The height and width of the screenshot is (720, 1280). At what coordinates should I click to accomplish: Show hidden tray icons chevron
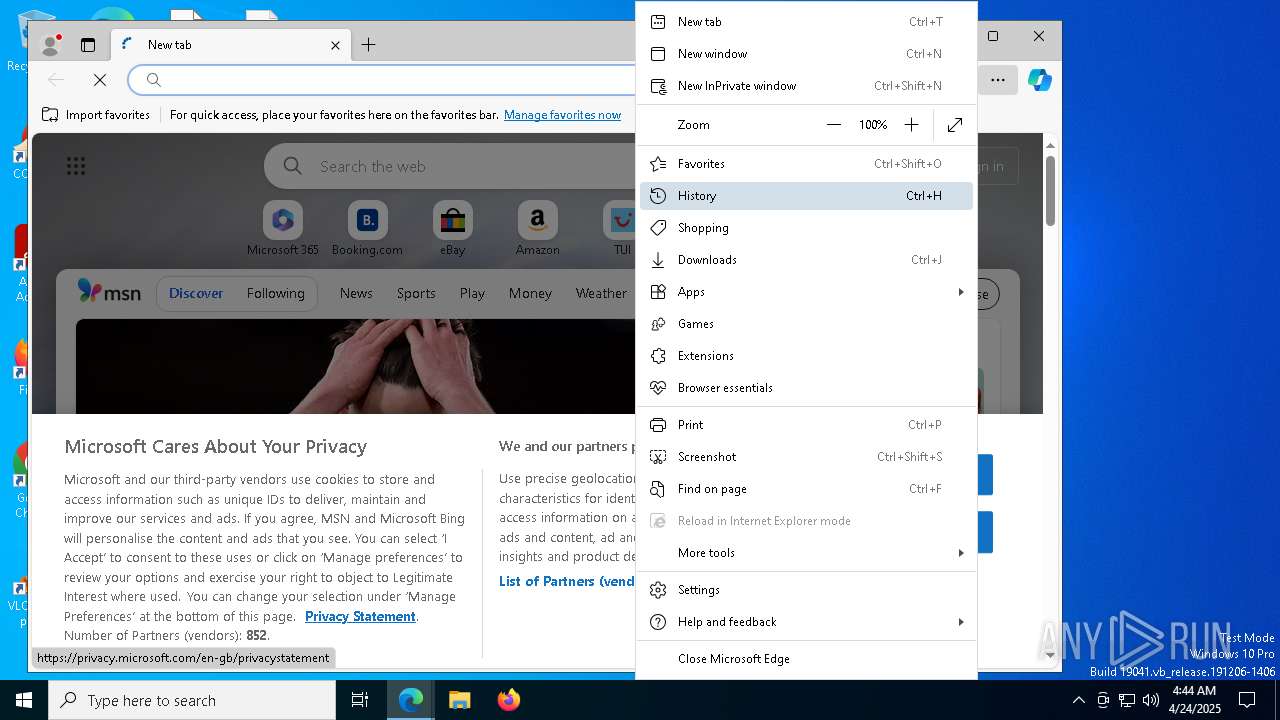[x=1078, y=700]
